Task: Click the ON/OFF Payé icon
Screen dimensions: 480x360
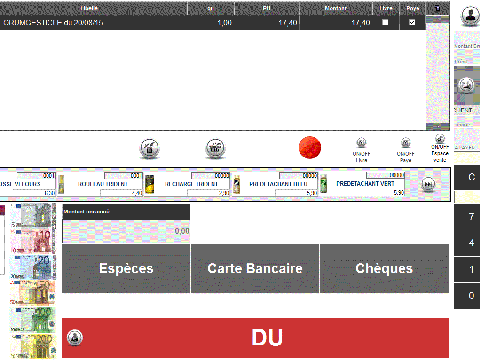Action: (405, 142)
